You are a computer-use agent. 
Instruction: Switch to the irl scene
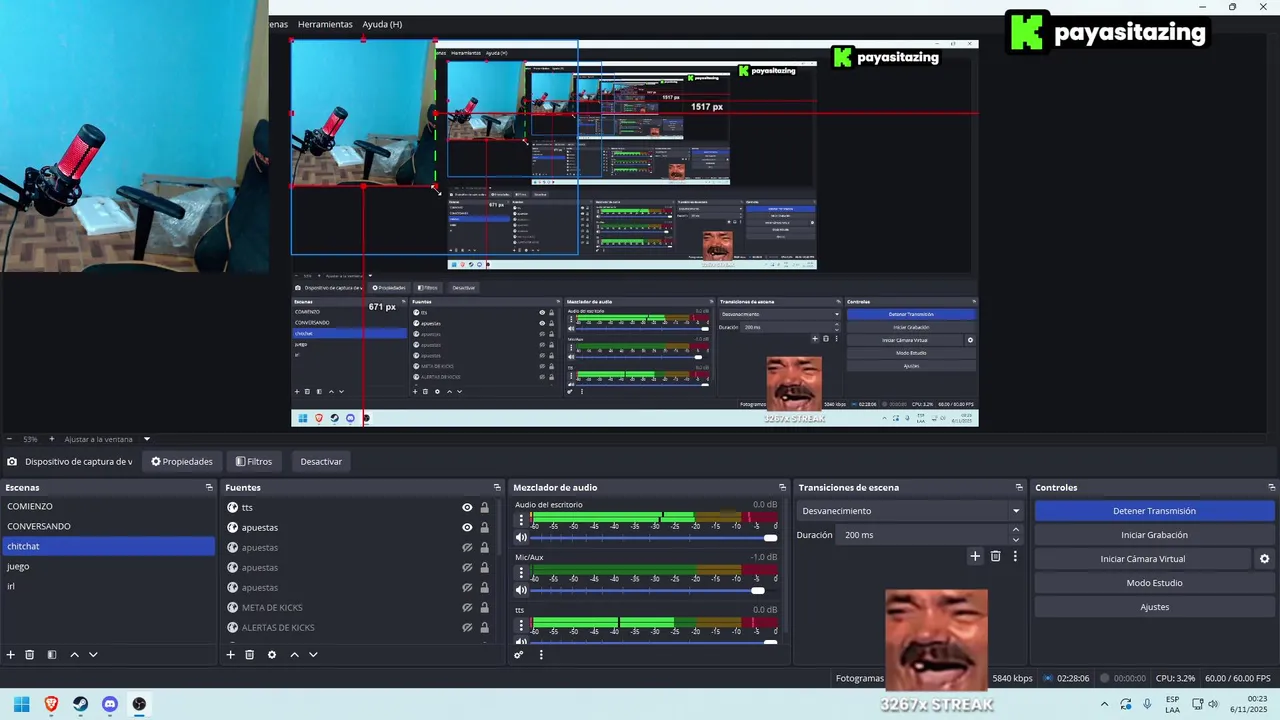(x=108, y=586)
